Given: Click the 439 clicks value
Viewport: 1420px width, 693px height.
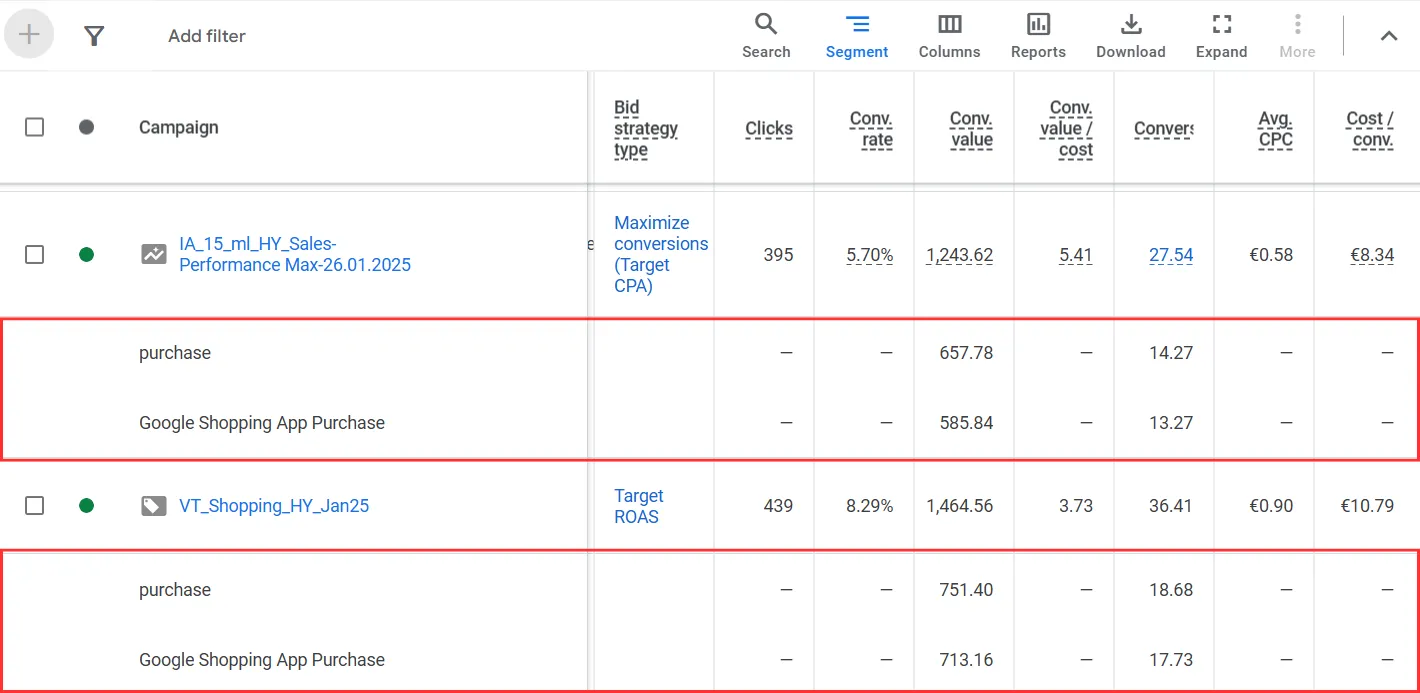Looking at the screenshot, I should click(x=778, y=506).
